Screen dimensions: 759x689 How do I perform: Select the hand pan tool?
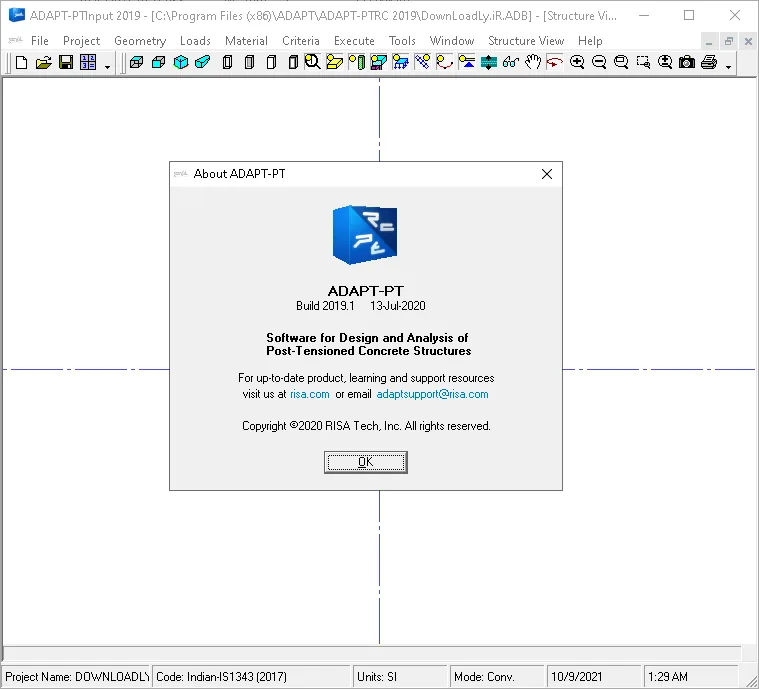click(x=533, y=62)
